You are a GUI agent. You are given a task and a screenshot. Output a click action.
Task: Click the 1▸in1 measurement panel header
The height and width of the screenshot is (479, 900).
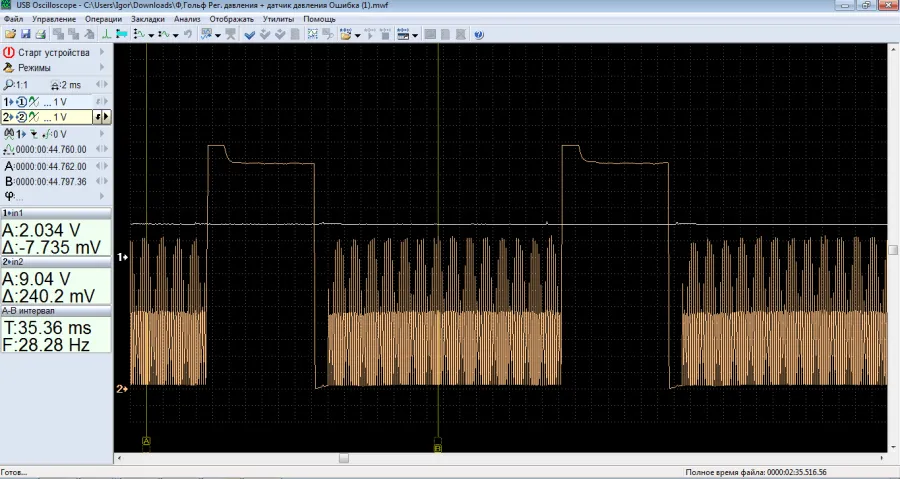[x=56, y=213]
